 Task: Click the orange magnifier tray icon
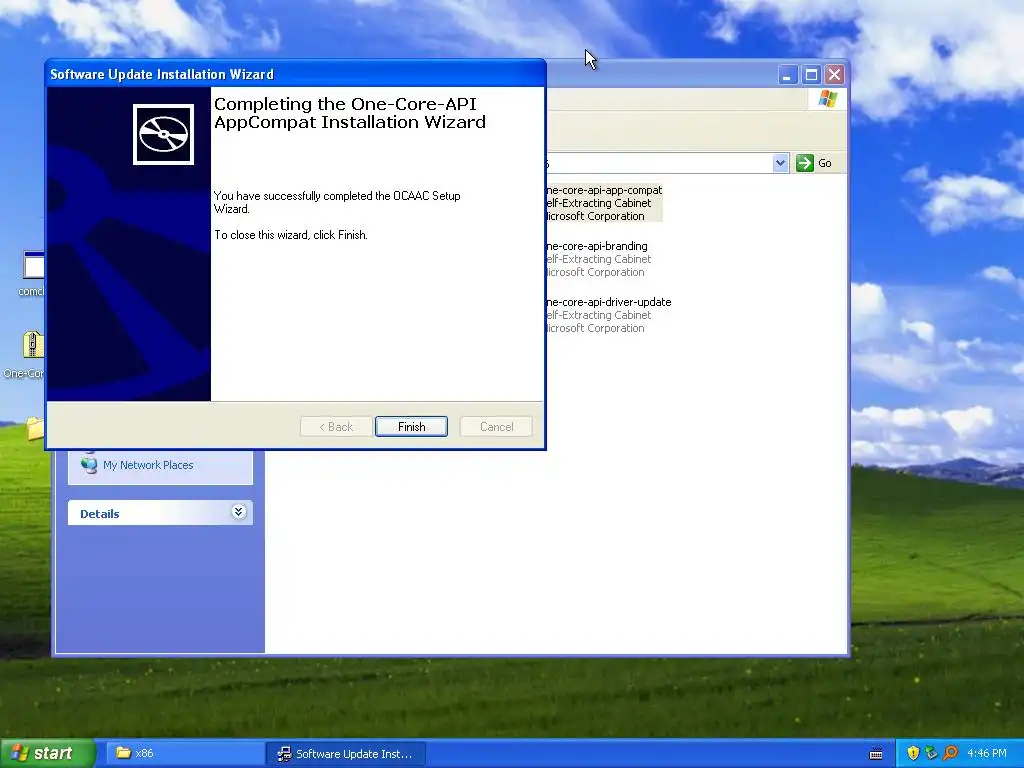[x=950, y=753]
